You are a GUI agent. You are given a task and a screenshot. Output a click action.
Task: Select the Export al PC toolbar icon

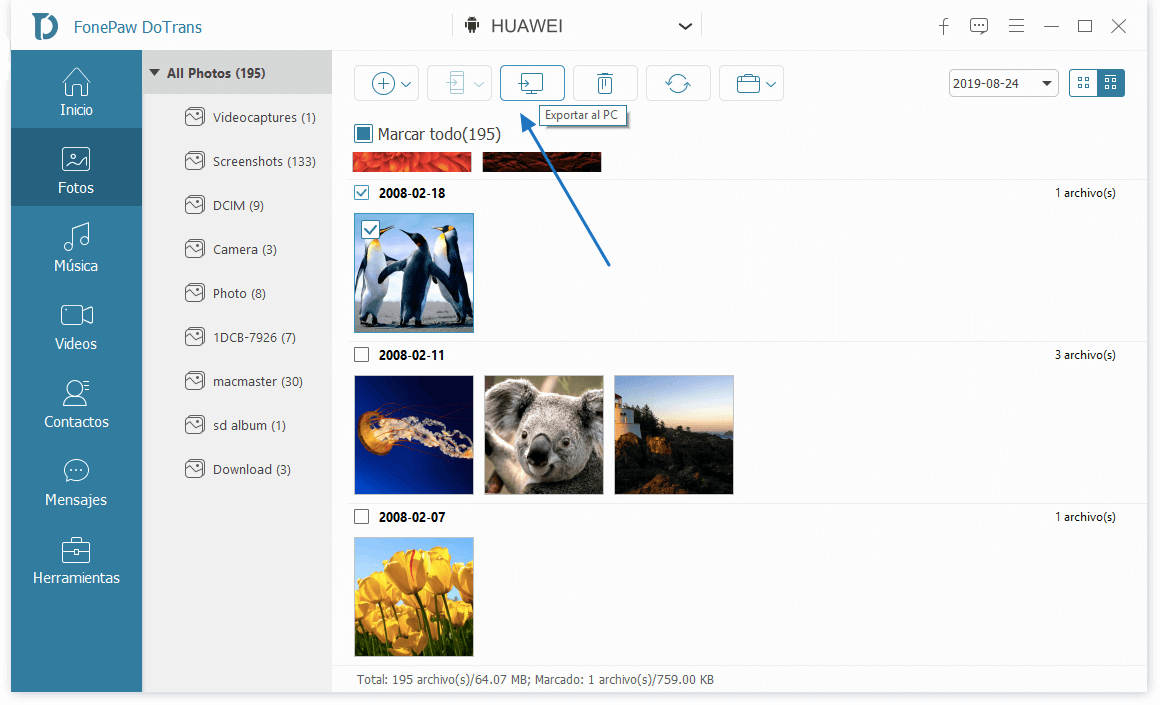point(532,83)
